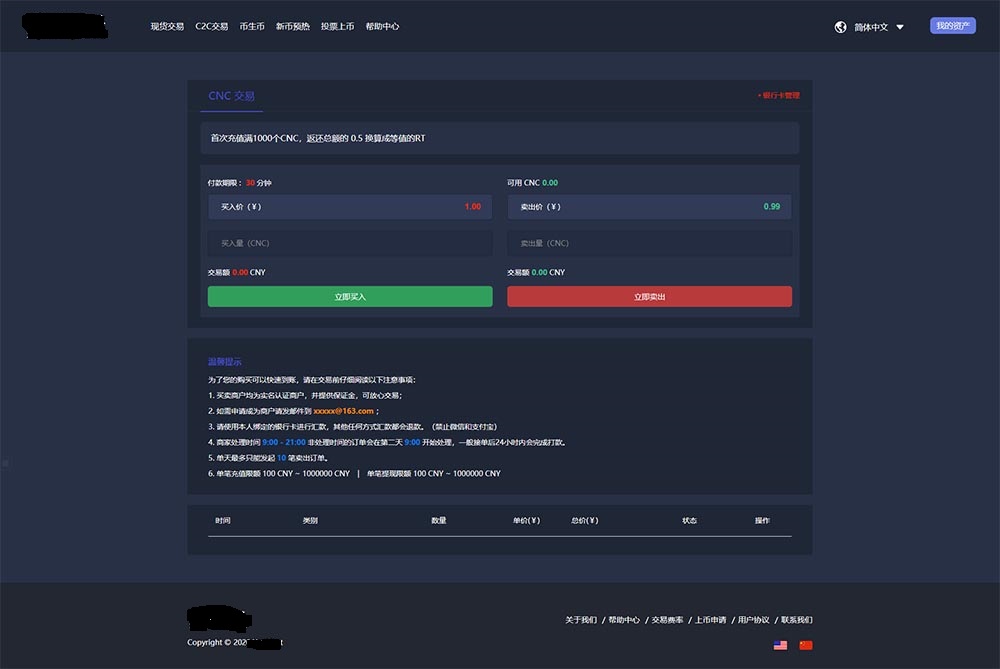Focus the 卖出量 (CNC) input field
This screenshot has width=1000, height=669.
[649, 243]
